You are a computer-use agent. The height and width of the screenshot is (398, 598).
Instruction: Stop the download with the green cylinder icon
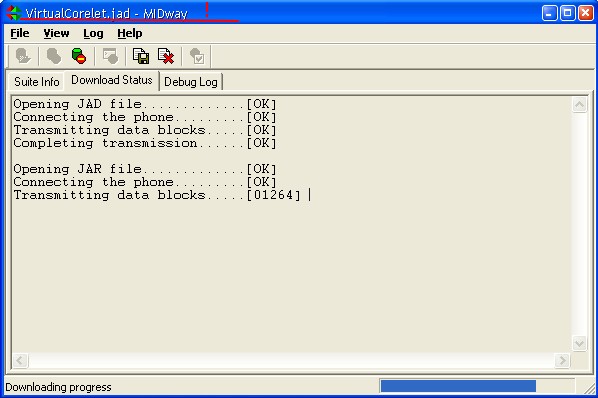point(79,56)
